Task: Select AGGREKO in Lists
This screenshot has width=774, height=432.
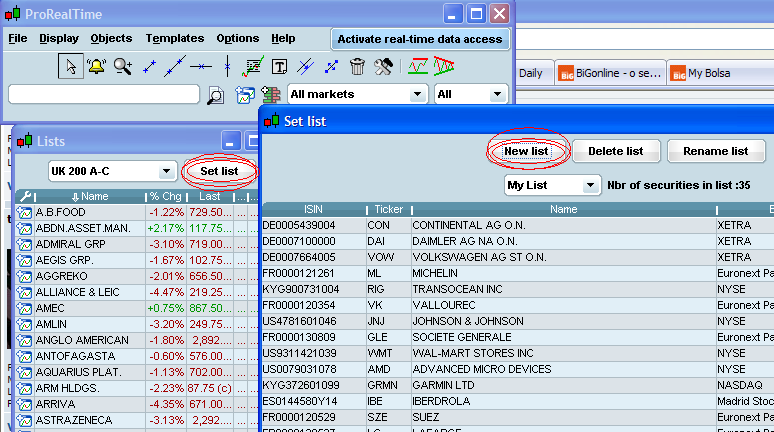Action: (61, 276)
